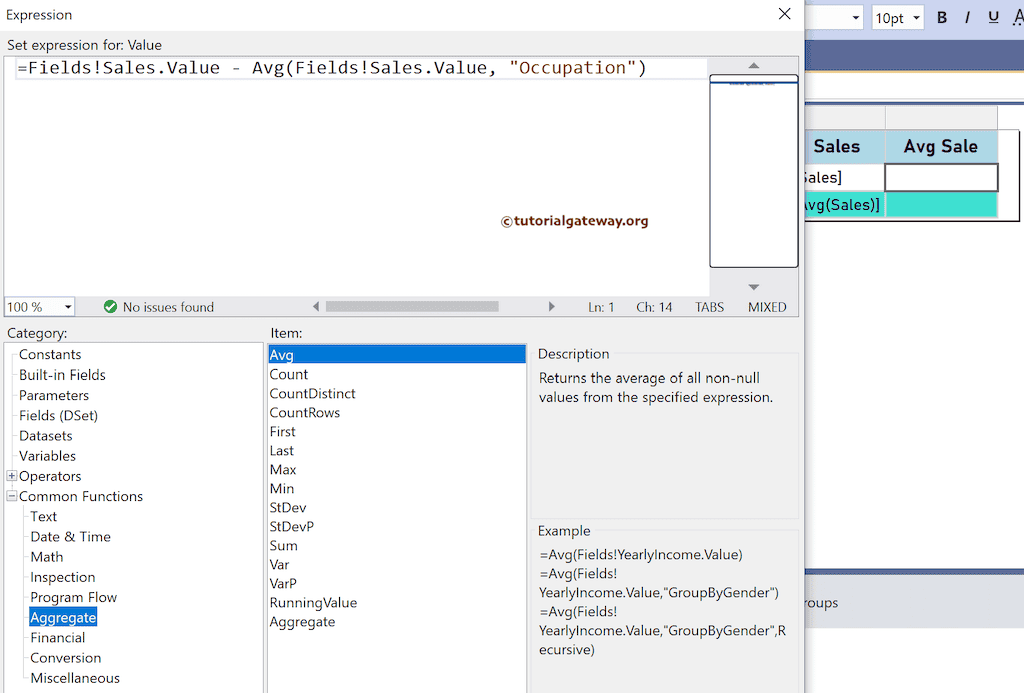Choose RunningValue from Item list
The height and width of the screenshot is (693, 1024).
pos(313,602)
